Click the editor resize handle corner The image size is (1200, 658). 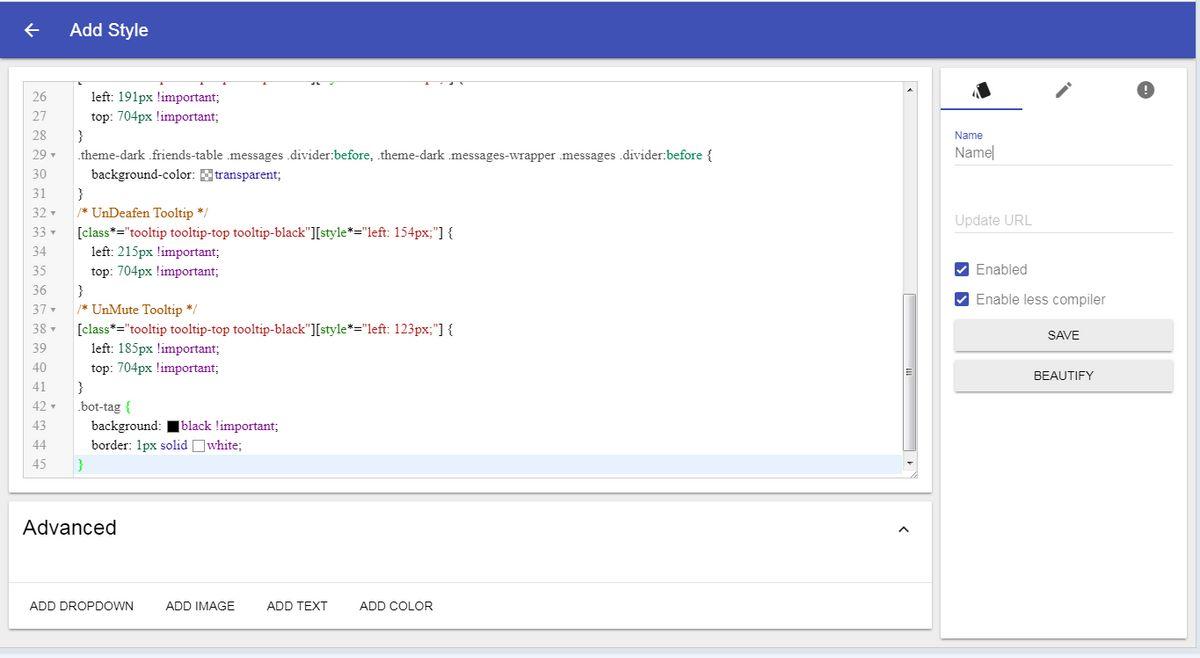(x=913, y=474)
